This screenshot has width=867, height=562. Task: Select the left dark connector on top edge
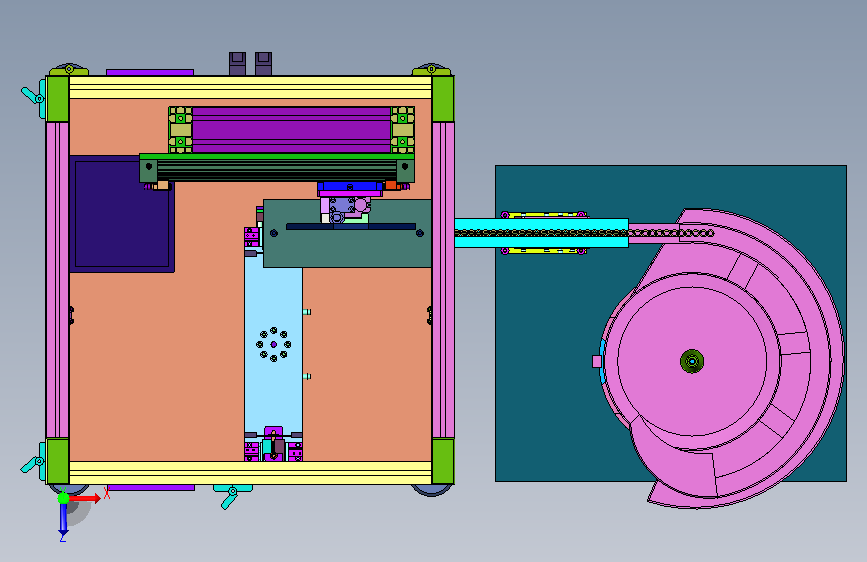pos(237,64)
